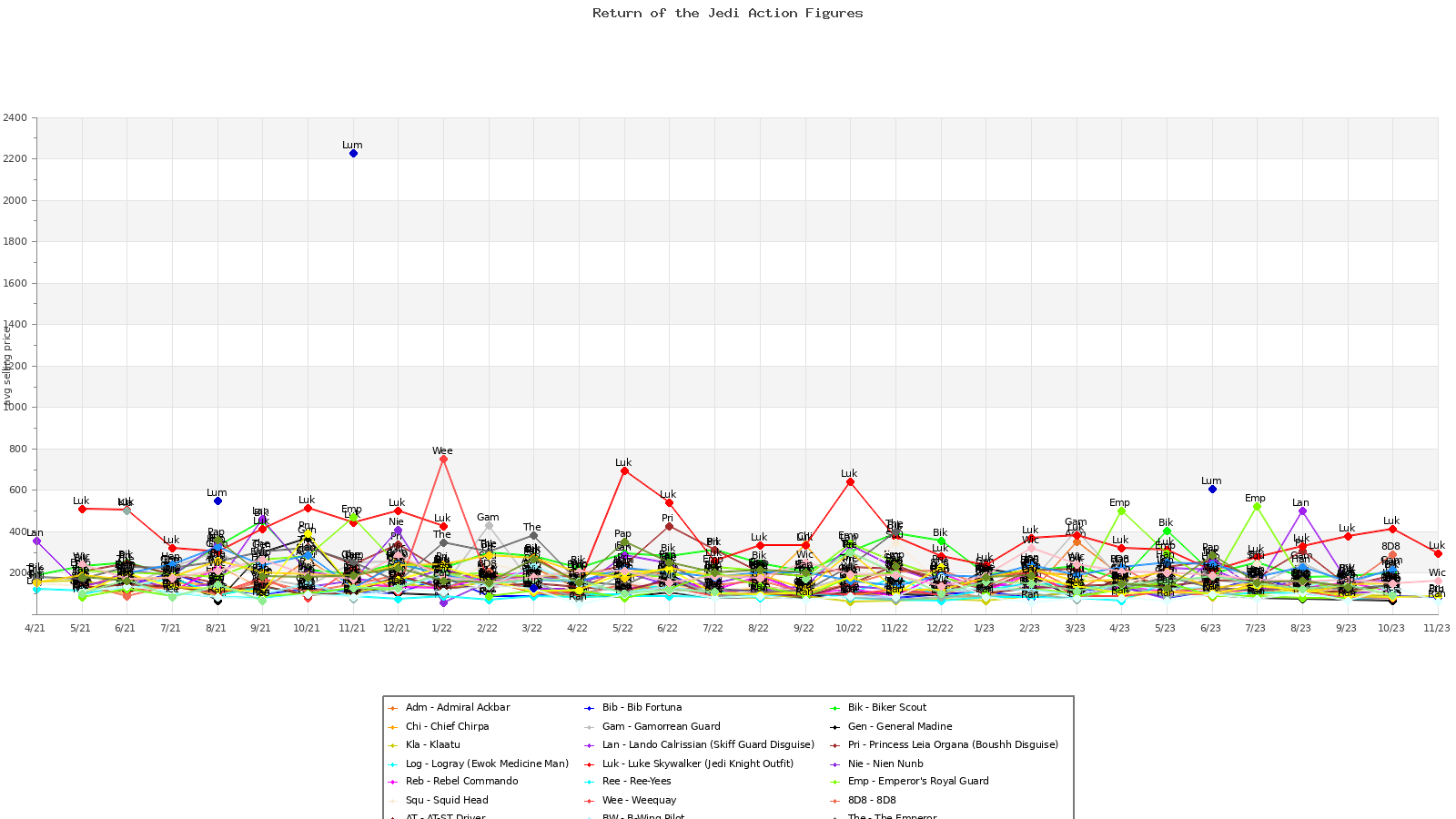
Task: Click the x-axis label 6/23
Action: (1210, 628)
